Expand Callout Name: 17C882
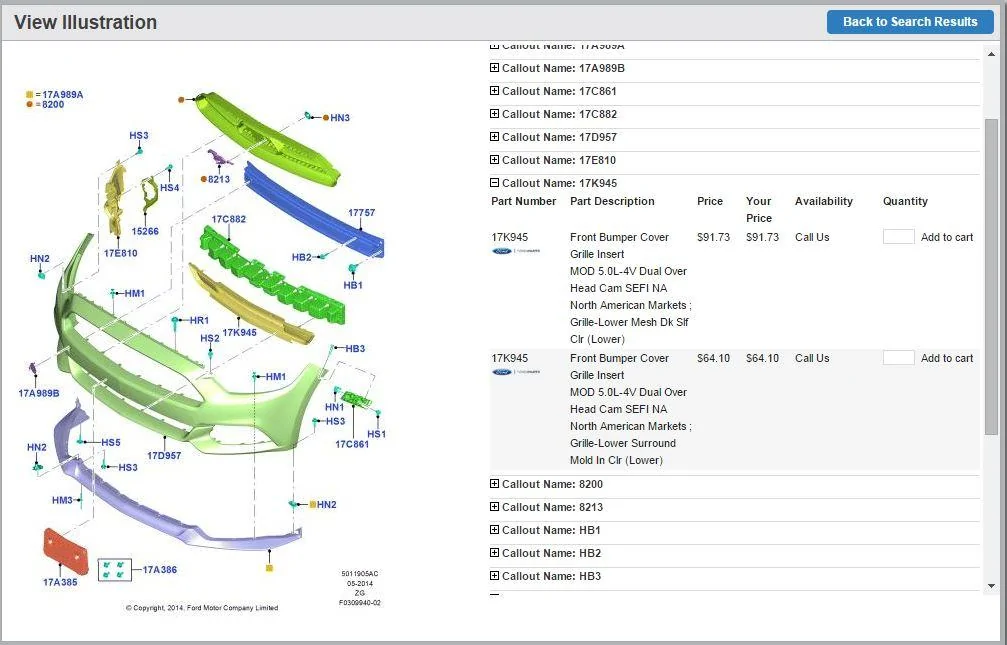Image resolution: width=1007 pixels, height=645 pixels. 494,114
